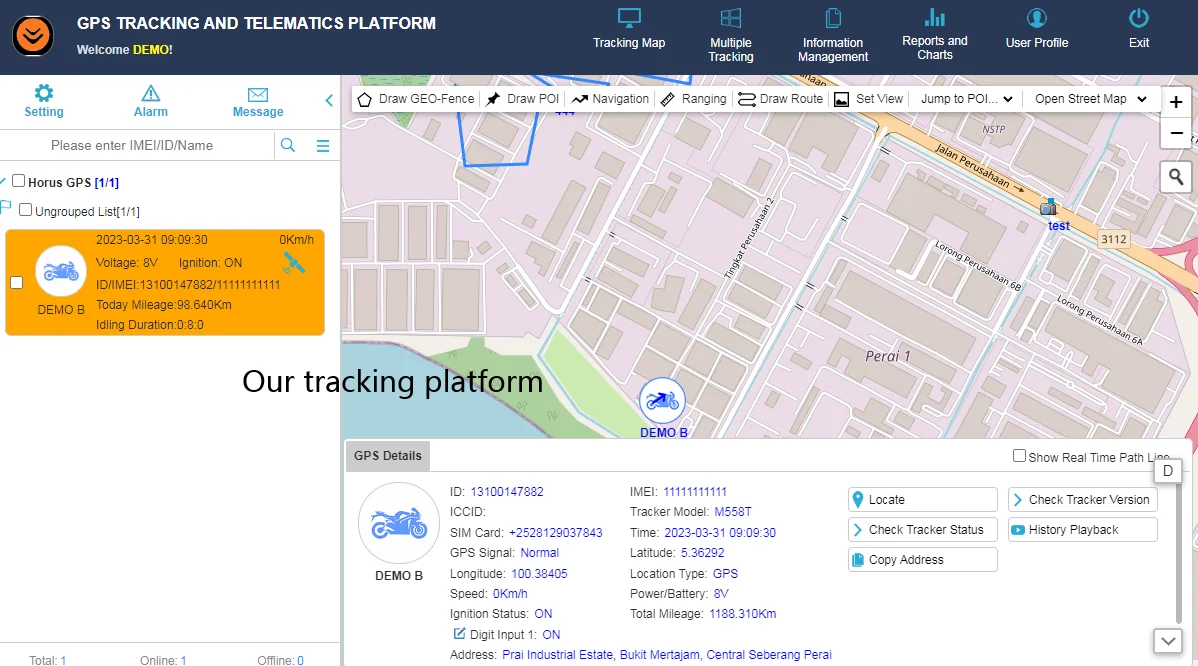Select the DEMO B device checkbox

click(16, 283)
